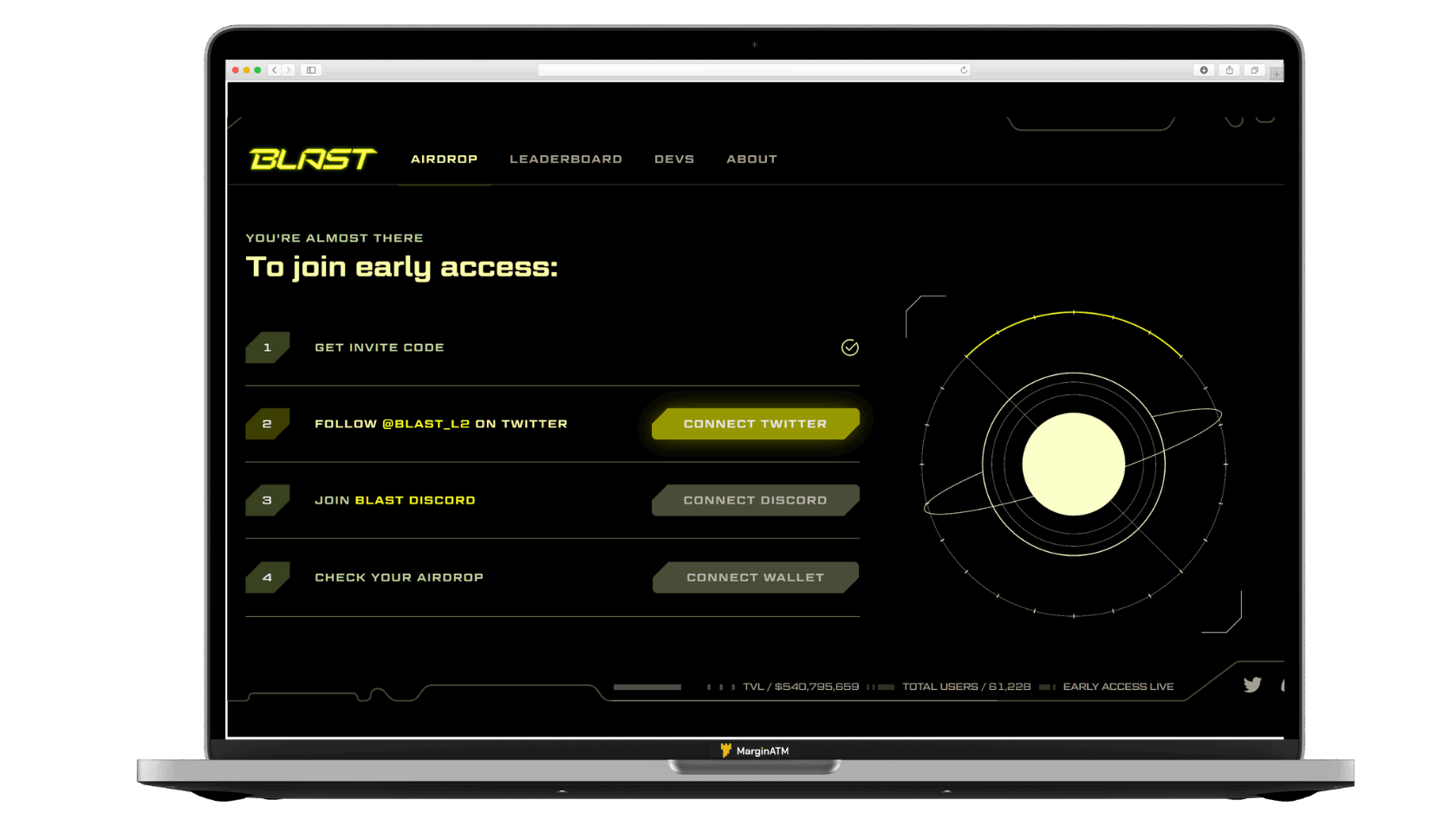Reload the page with refresh icon

(x=963, y=70)
